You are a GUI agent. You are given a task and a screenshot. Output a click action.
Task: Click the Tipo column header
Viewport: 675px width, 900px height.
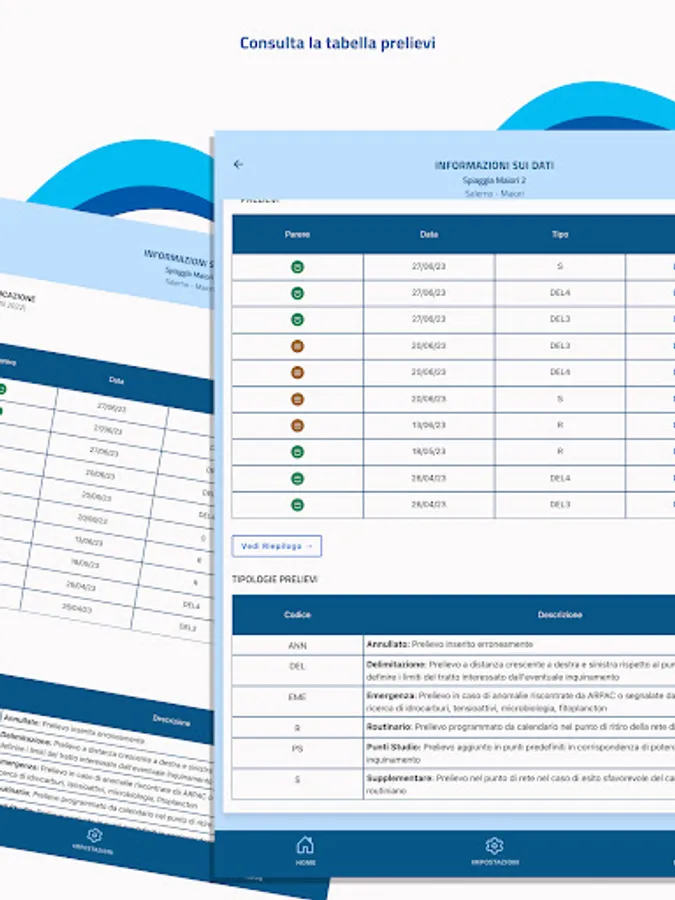click(x=560, y=234)
